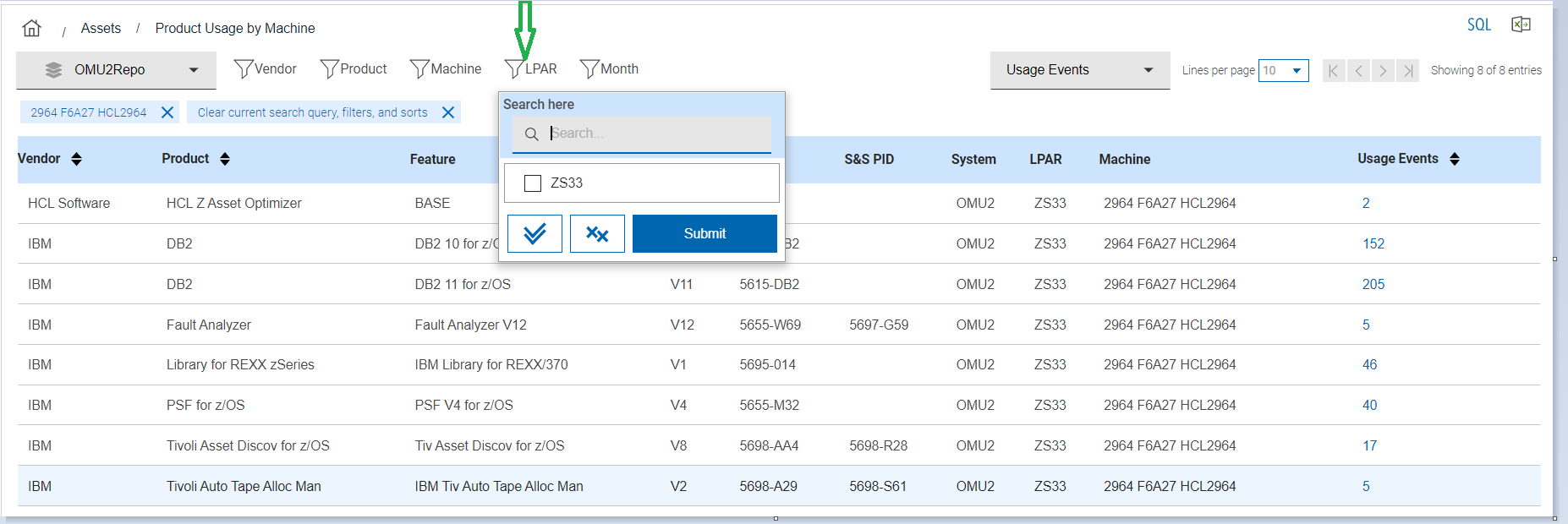The height and width of the screenshot is (524, 1568).
Task: Select the 5698-AA4 PID cell
Action: tap(769, 445)
